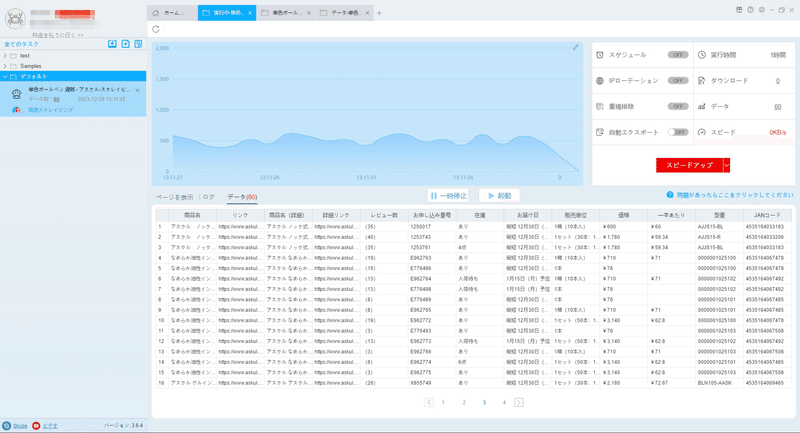Click the red video icon beside ビデオ

[x=36, y=426]
